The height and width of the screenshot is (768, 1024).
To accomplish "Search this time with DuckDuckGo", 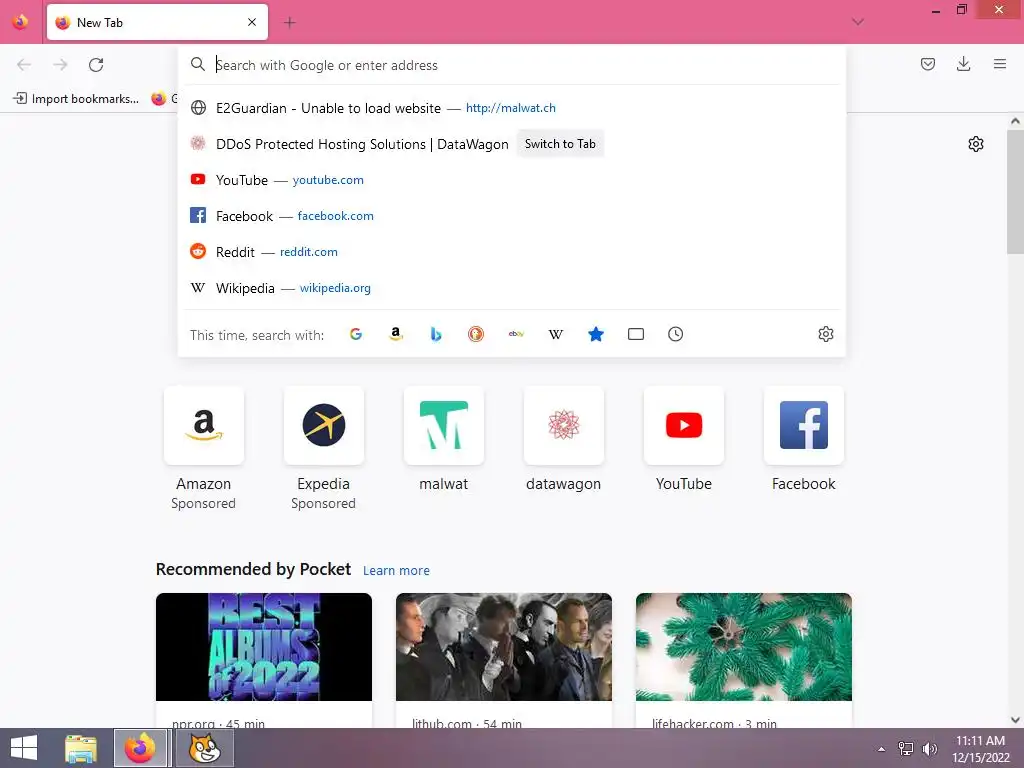I will [476, 334].
